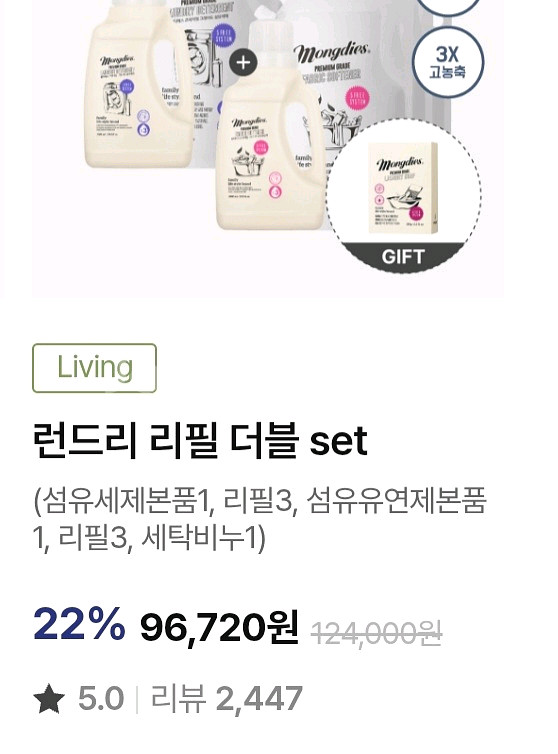Tap the 3X 고농축 circular badge

(448, 63)
